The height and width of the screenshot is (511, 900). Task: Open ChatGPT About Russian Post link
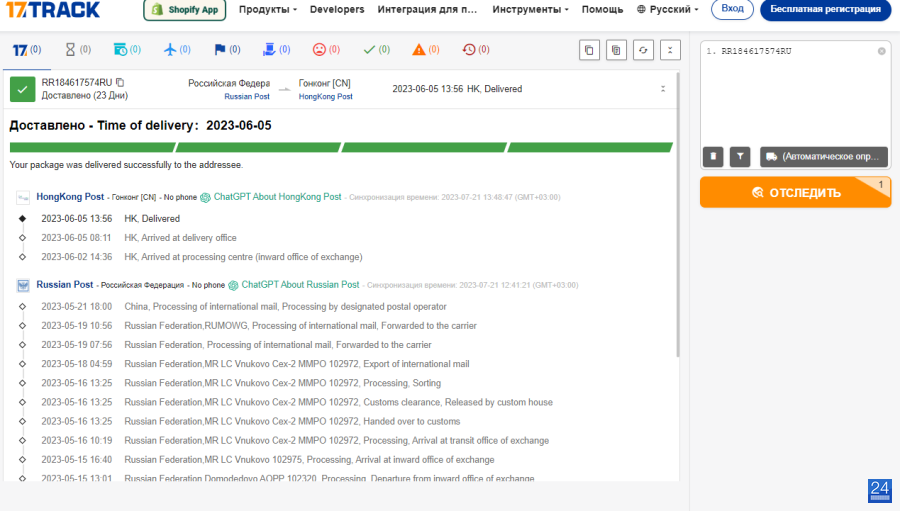[x=300, y=284]
